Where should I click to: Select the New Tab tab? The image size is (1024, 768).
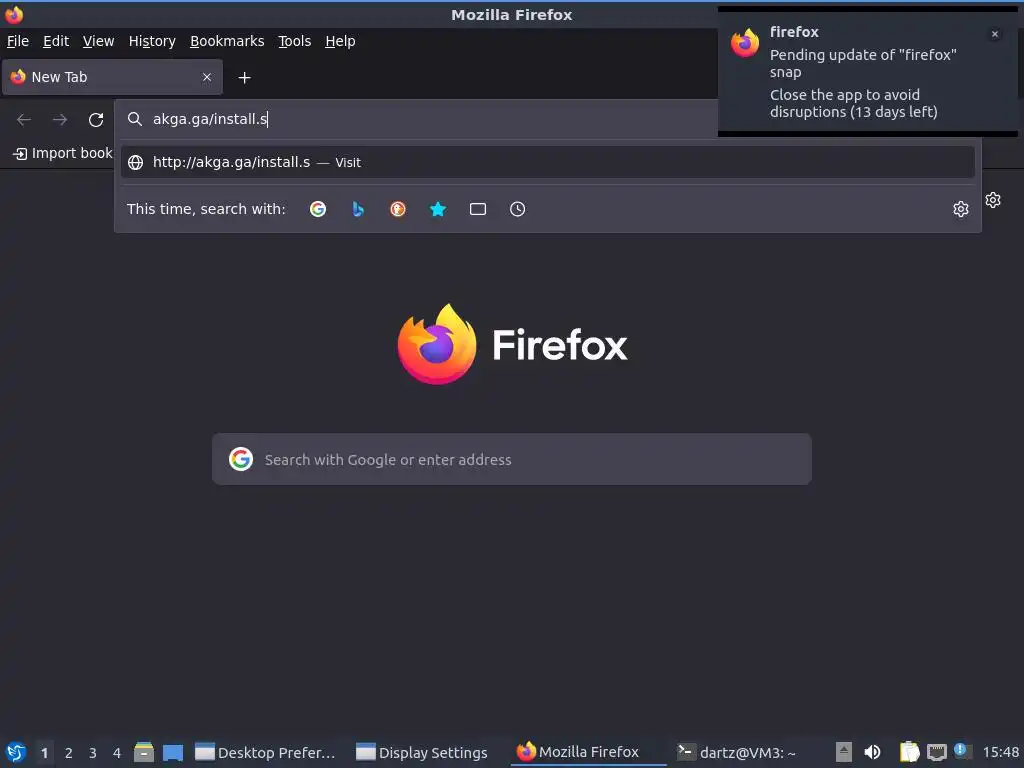(112, 77)
